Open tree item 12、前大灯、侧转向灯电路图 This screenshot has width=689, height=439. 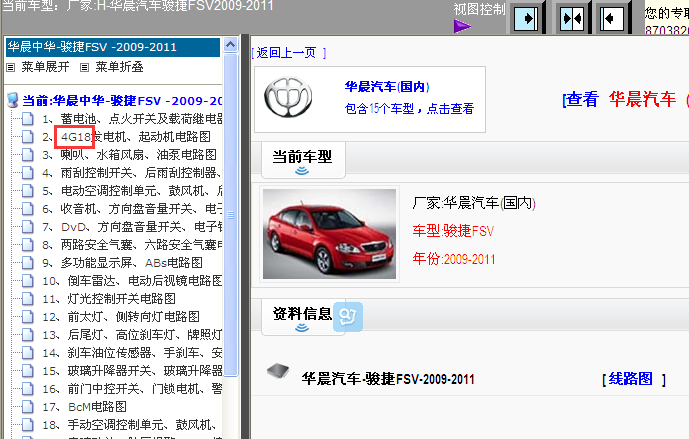pyautogui.click(x=121, y=317)
